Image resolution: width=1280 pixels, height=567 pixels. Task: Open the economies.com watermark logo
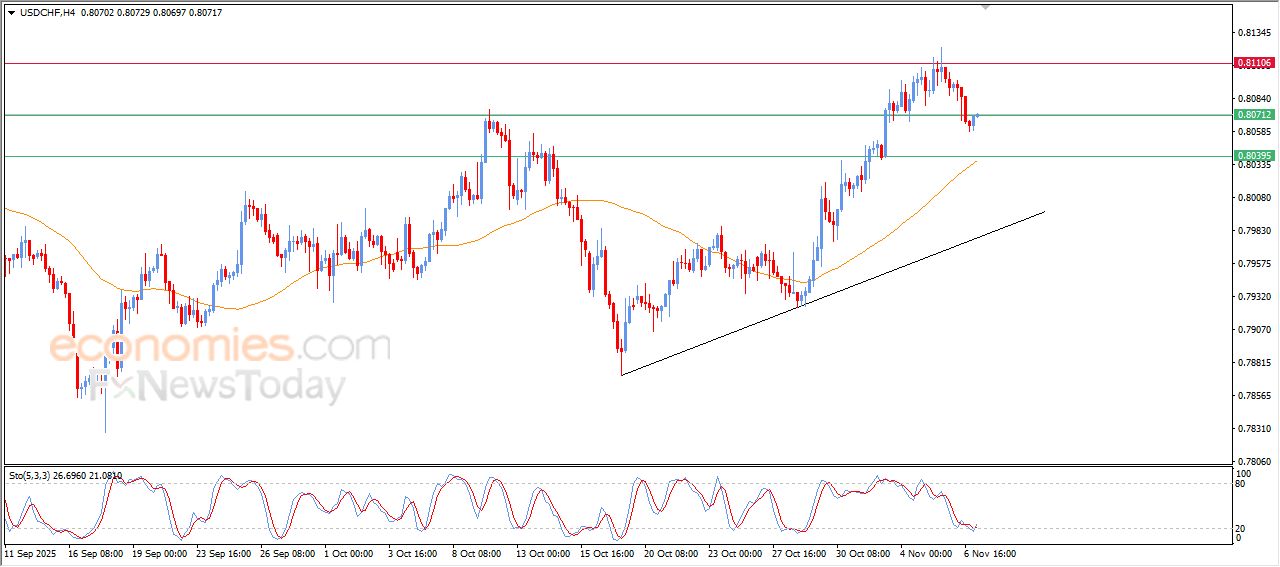220,347
